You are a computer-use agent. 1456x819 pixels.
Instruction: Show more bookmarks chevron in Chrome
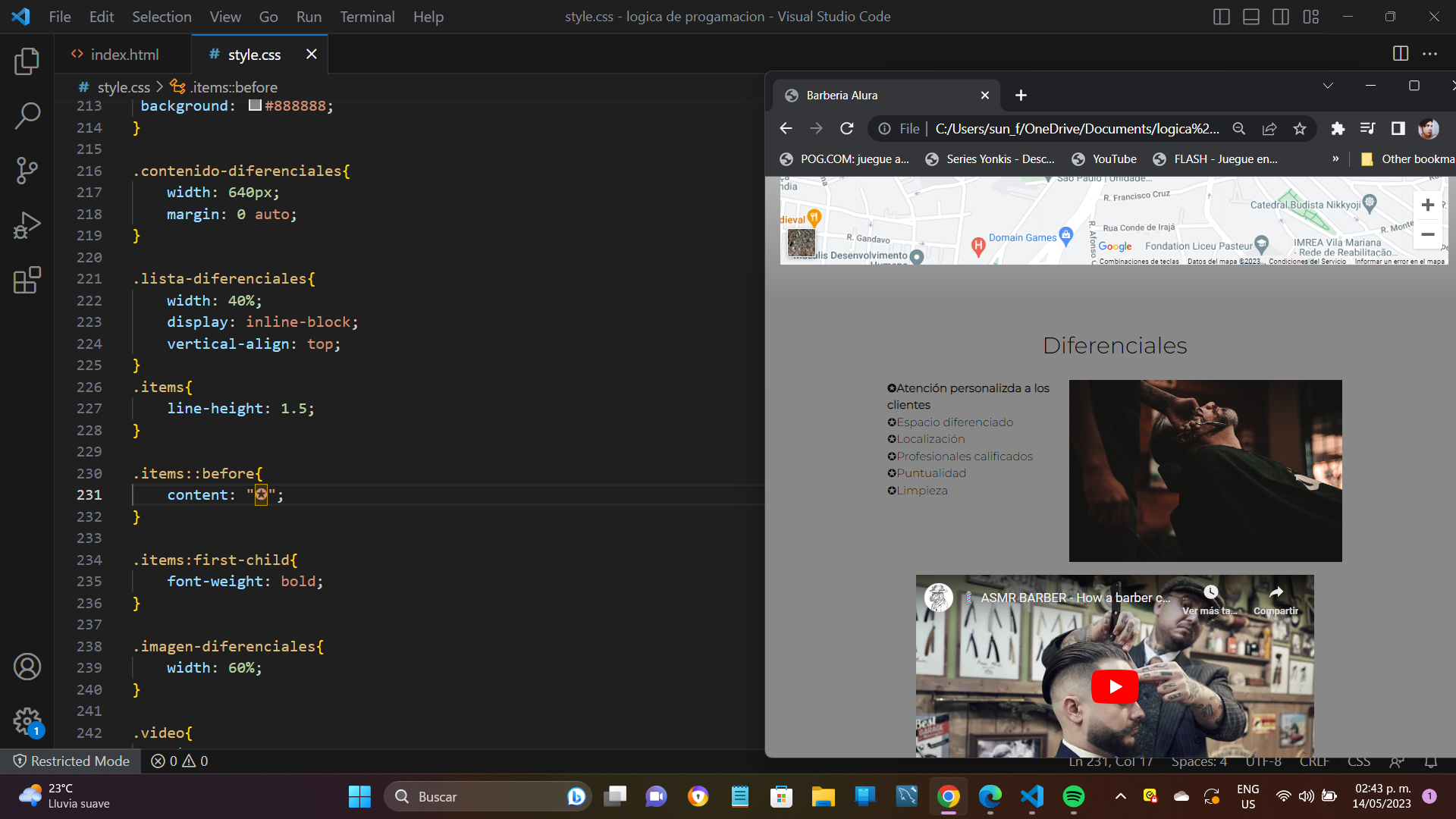point(1335,159)
